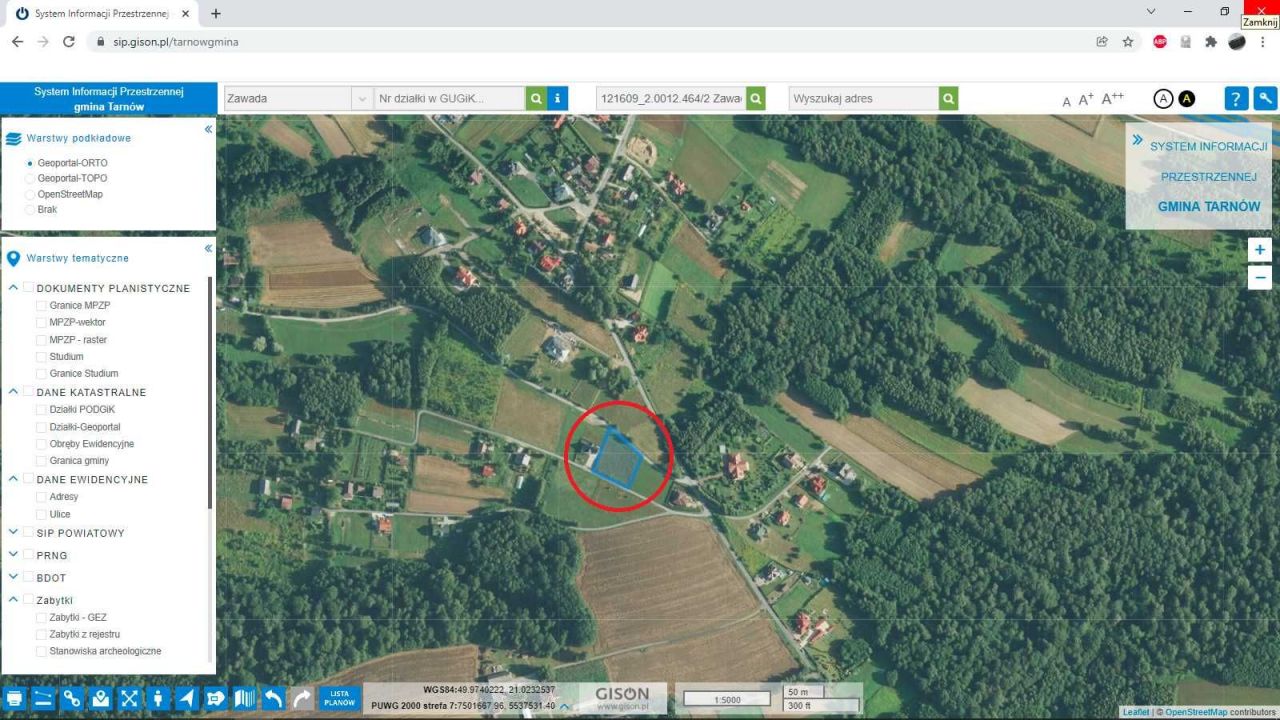Follow the Leaflet attribution link
The height and width of the screenshot is (720, 1280).
1135,712
